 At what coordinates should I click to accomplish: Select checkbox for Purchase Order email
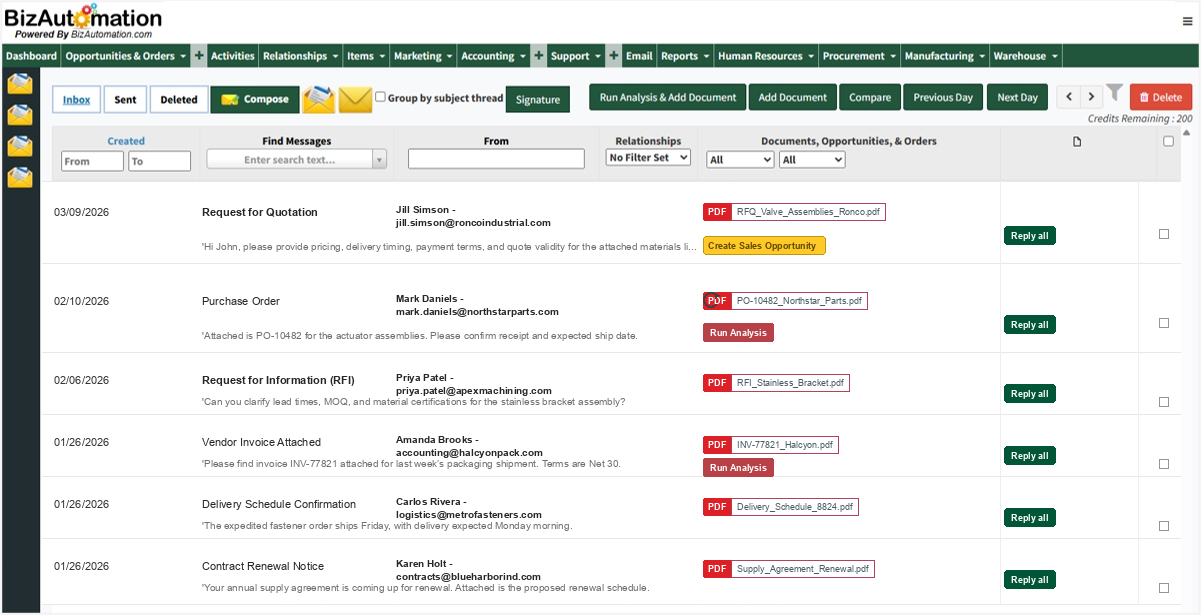tap(1163, 323)
